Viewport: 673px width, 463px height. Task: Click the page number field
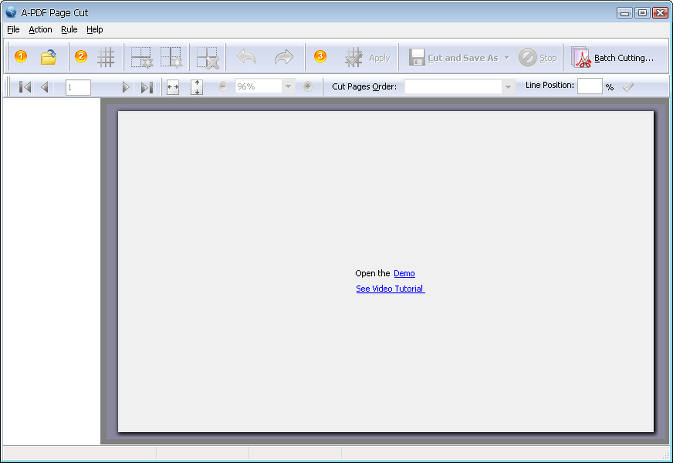pyautogui.click(x=78, y=87)
